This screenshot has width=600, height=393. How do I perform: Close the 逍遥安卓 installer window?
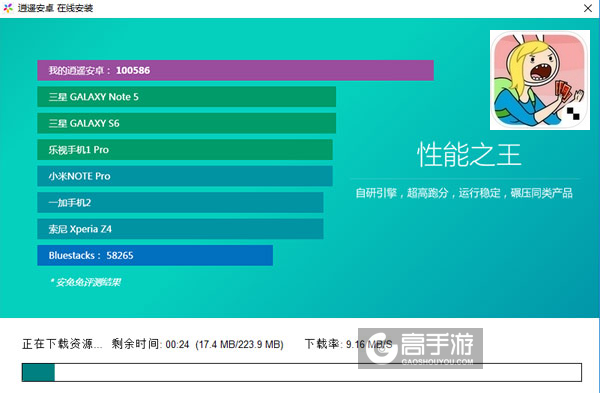coord(588,8)
